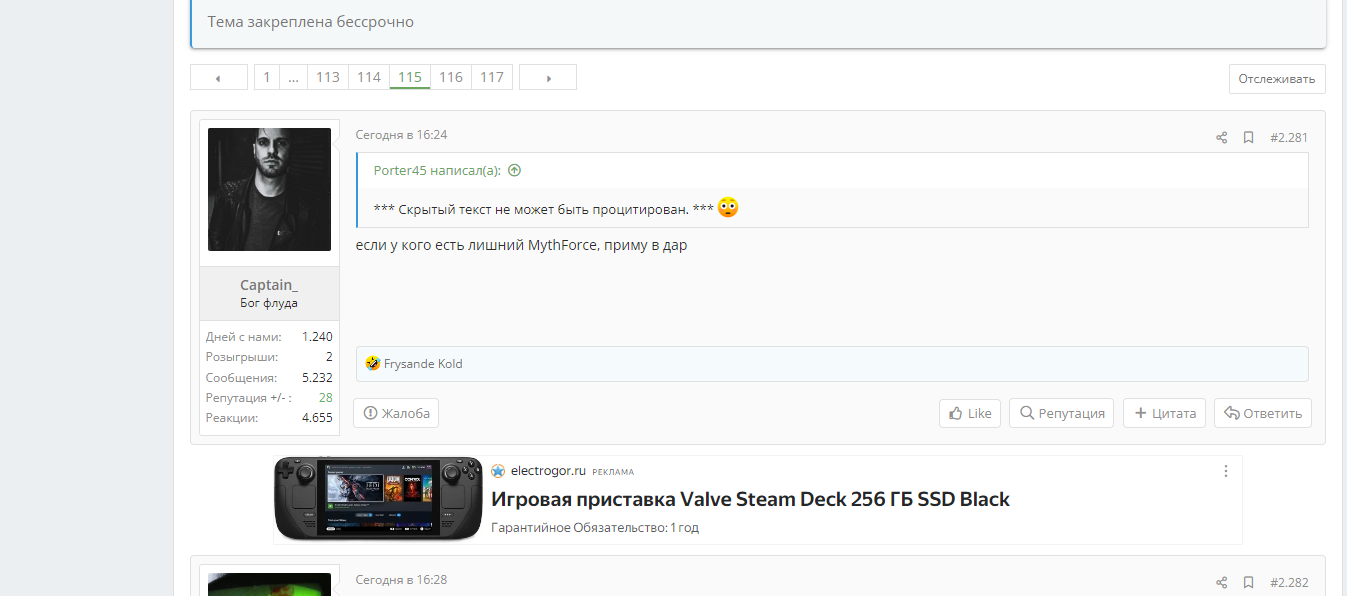The height and width of the screenshot is (596, 1347).
Task: Jump to quoted post via arrow icon
Action: [514, 170]
